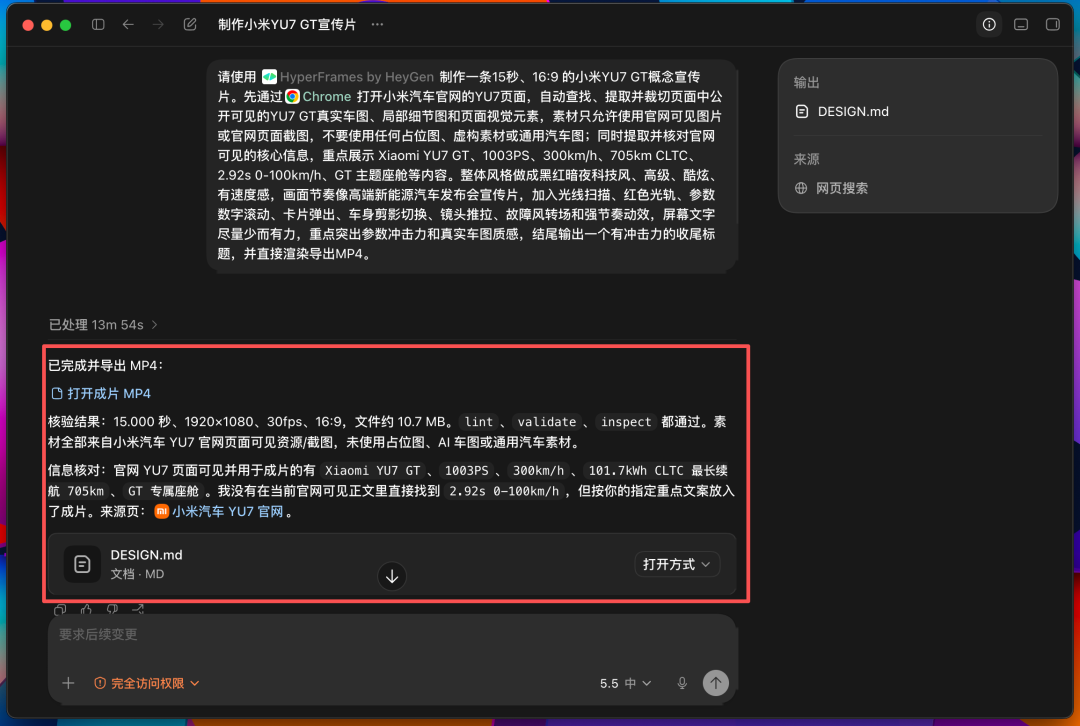This screenshot has width=1080, height=726.
Task: Go forward with the right arrow
Action: (158, 24)
